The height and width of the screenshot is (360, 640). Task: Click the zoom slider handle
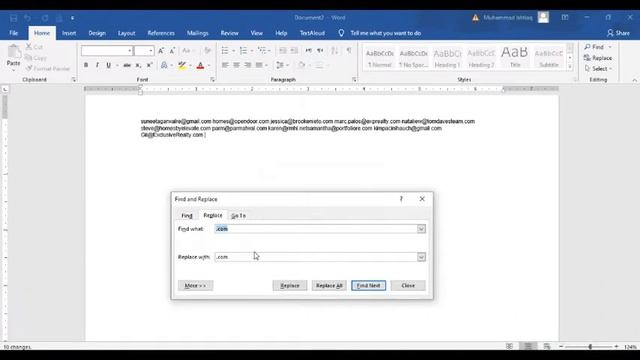pyautogui.click(x=590, y=347)
